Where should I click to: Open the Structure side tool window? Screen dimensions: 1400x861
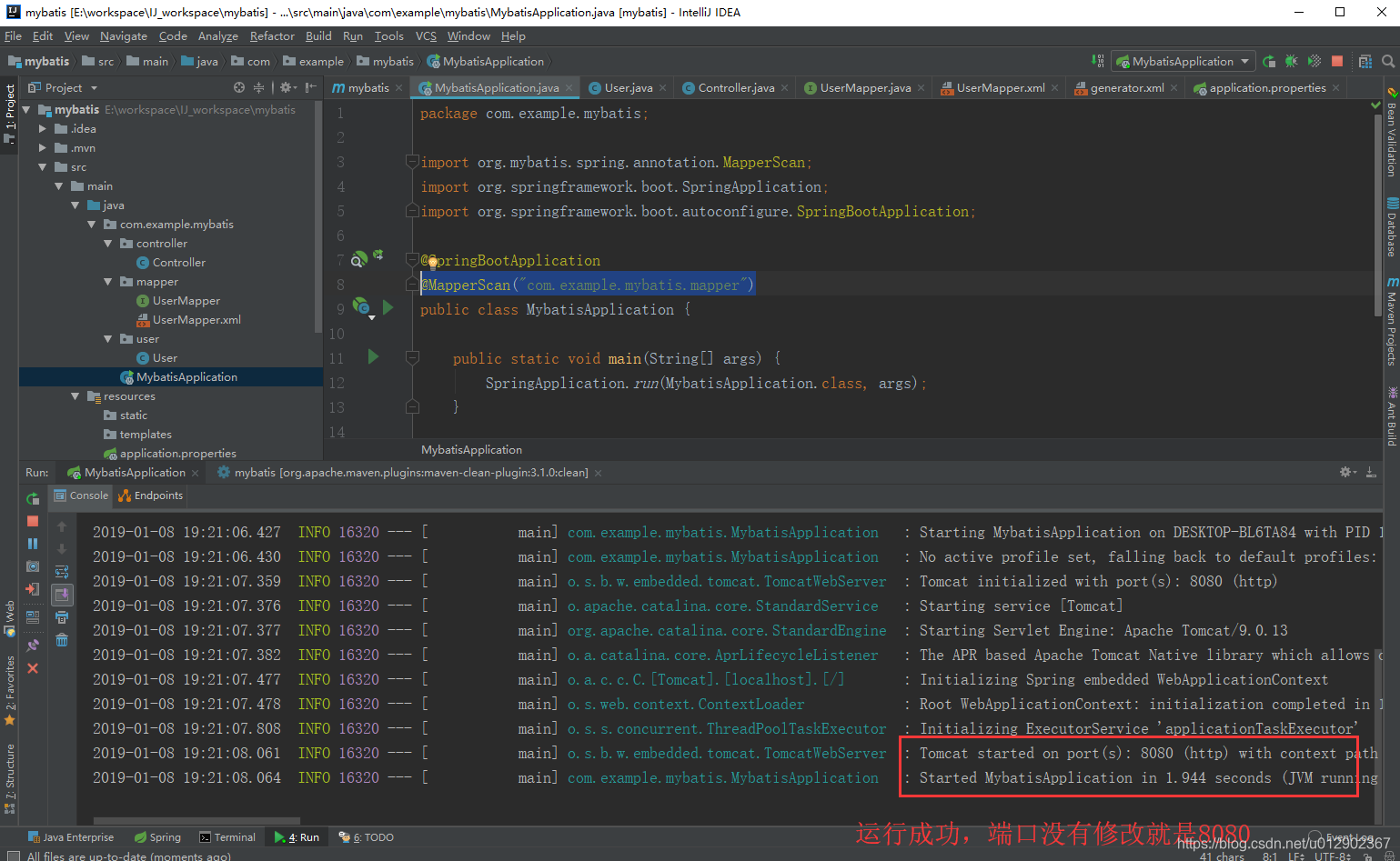[10, 777]
